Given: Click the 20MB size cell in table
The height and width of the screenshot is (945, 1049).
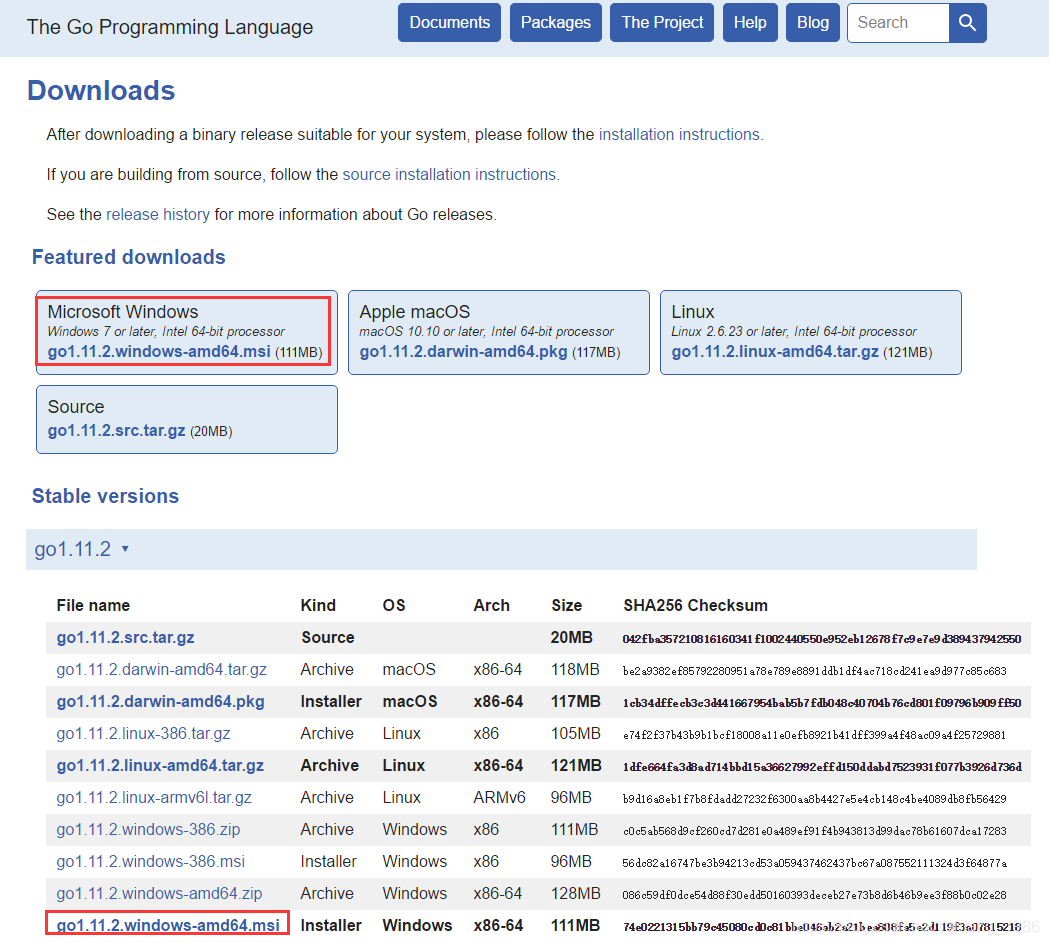Looking at the screenshot, I should click(x=571, y=637).
